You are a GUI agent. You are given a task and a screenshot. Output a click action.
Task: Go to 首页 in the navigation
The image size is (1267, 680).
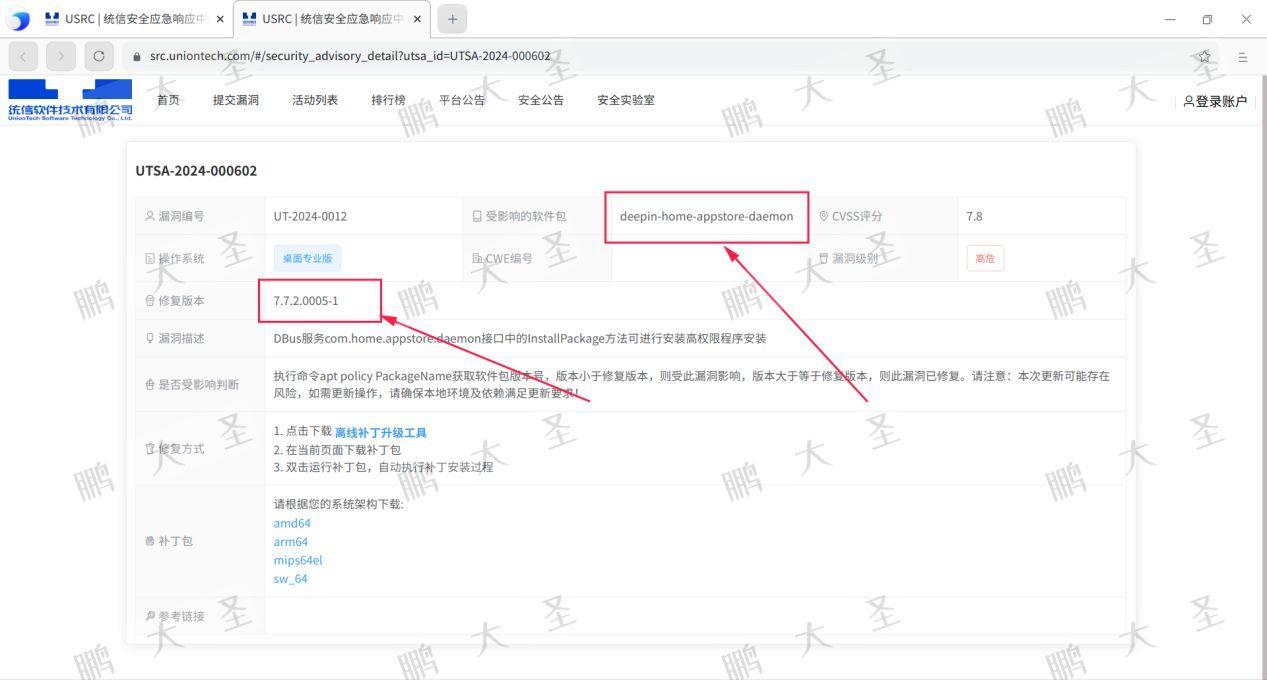pyautogui.click(x=168, y=100)
